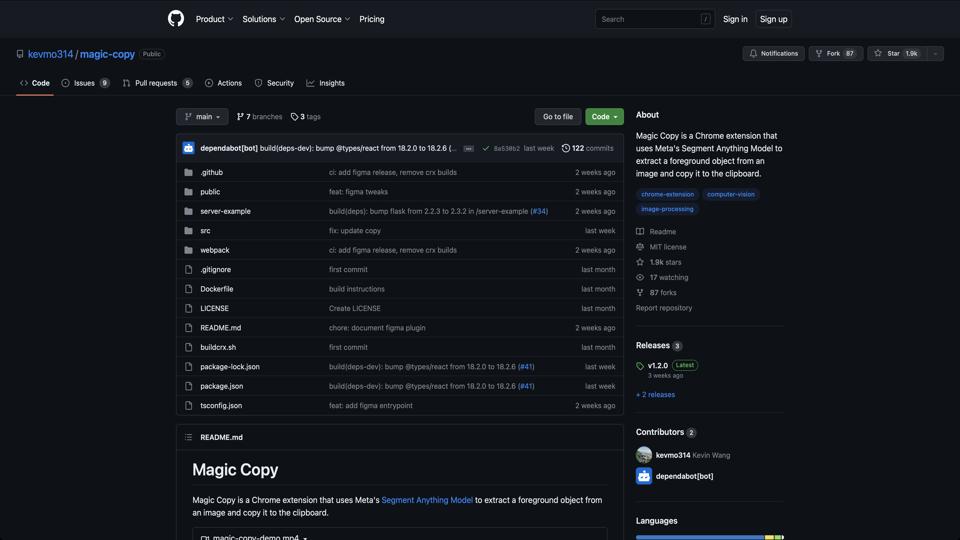Expand the commit message ellipsis button

(x=468, y=148)
